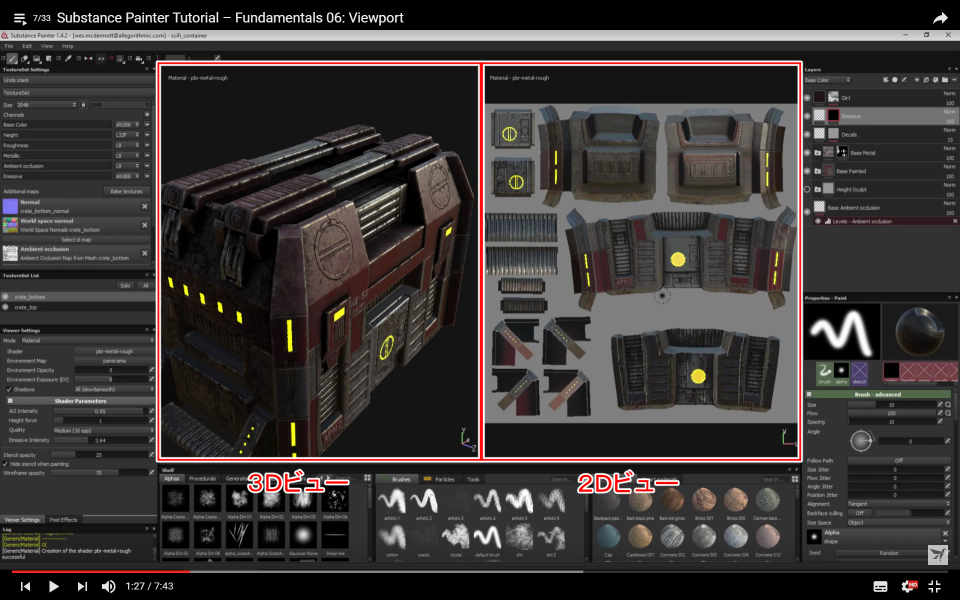
Task: Click the size lock icon in TextureSet
Action: click(83, 105)
